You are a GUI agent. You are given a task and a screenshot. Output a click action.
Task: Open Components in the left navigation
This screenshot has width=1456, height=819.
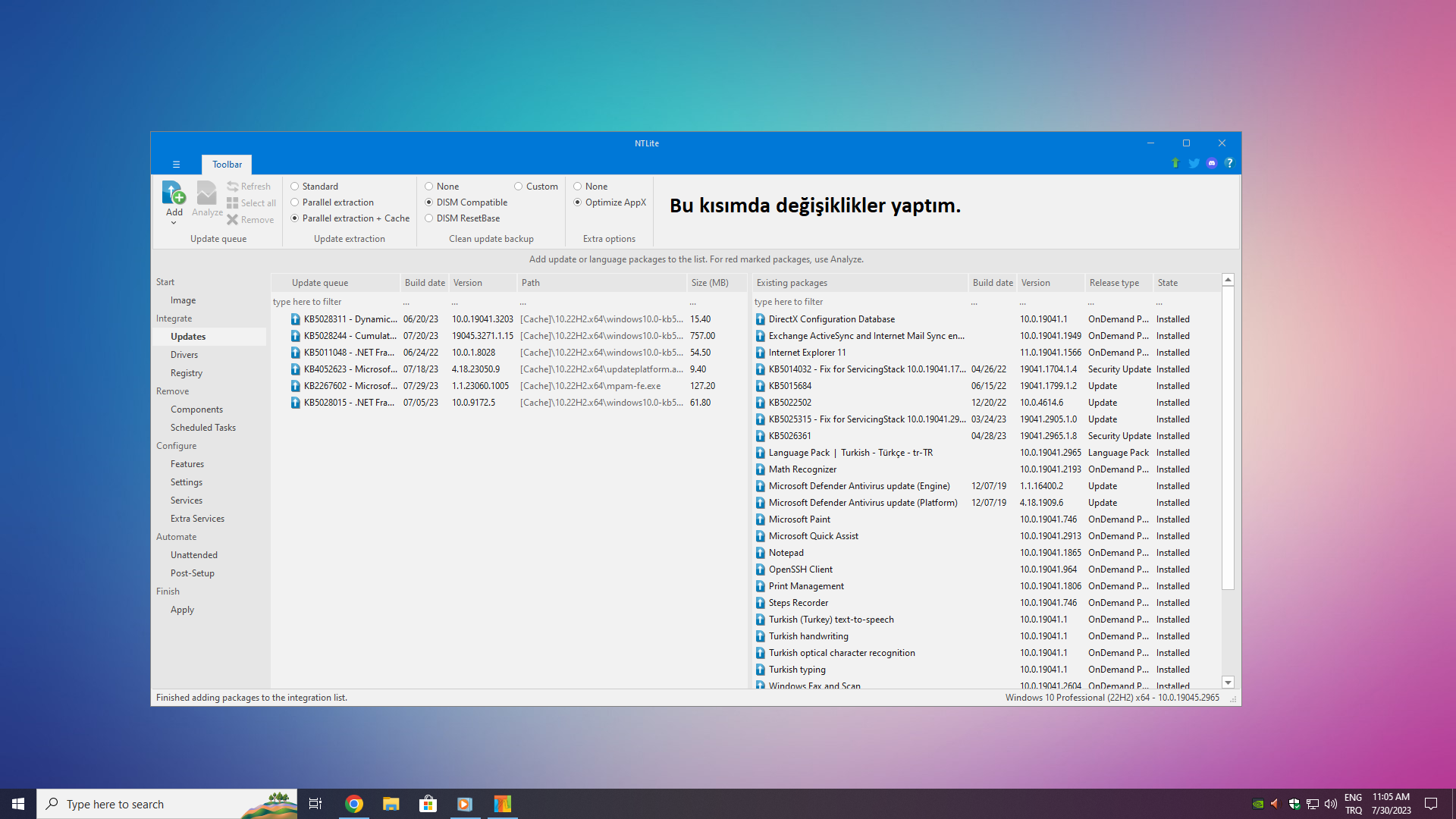[x=196, y=409]
